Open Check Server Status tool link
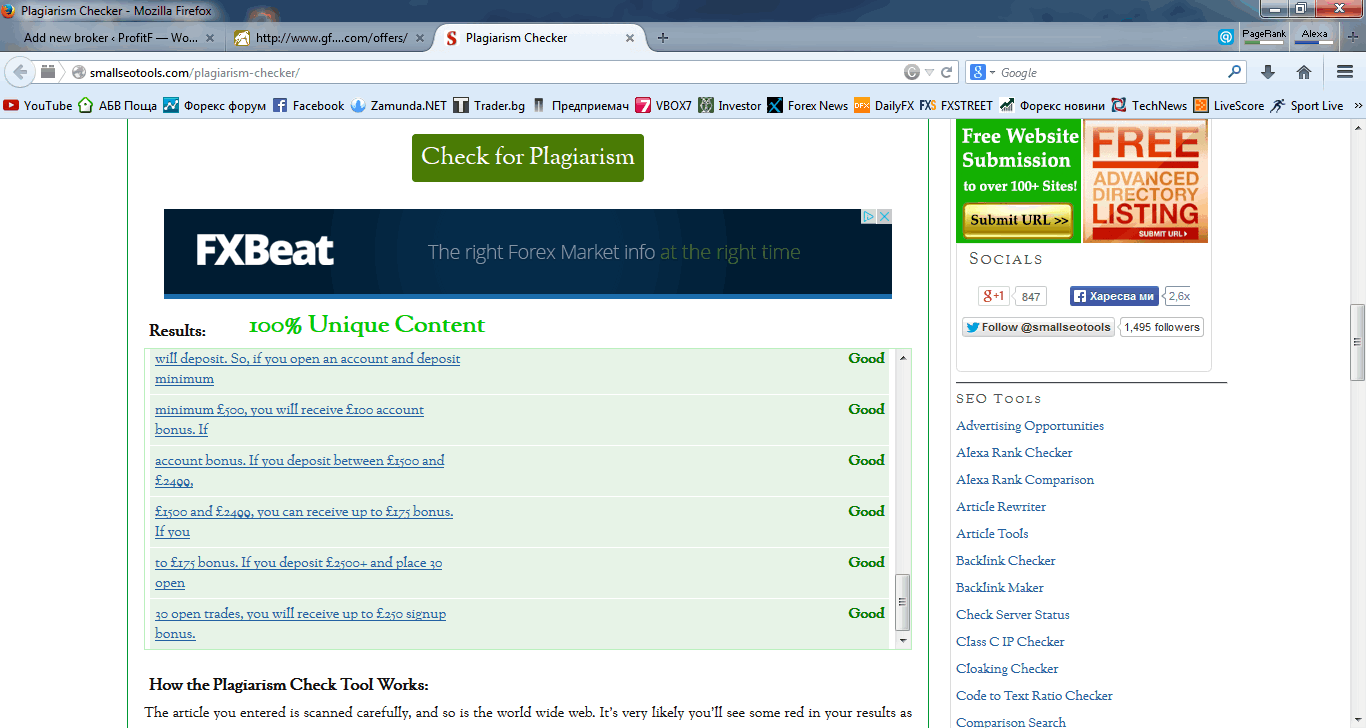1366x728 pixels. [1013, 615]
